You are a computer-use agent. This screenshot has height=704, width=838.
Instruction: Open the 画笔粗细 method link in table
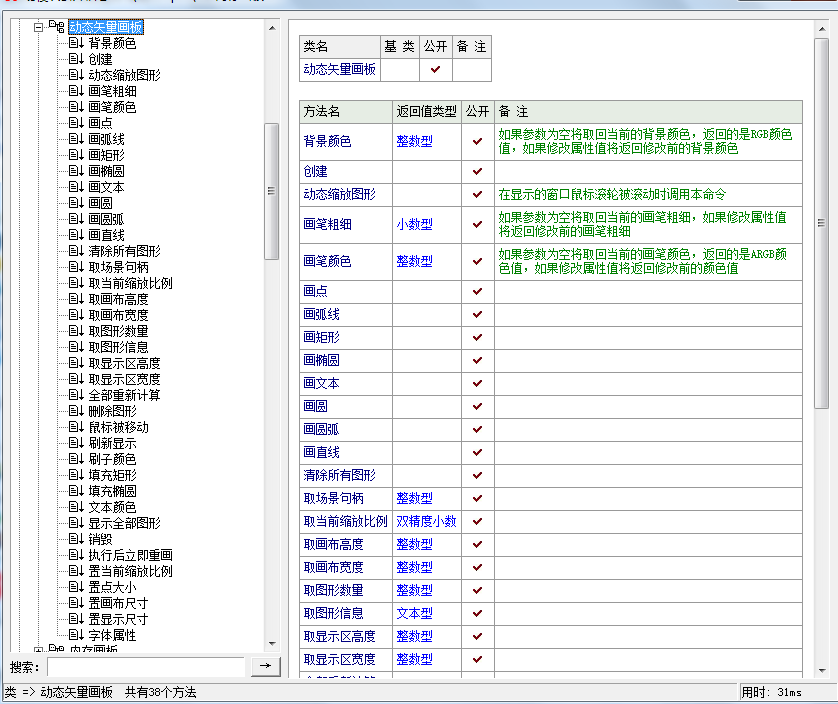click(327, 225)
